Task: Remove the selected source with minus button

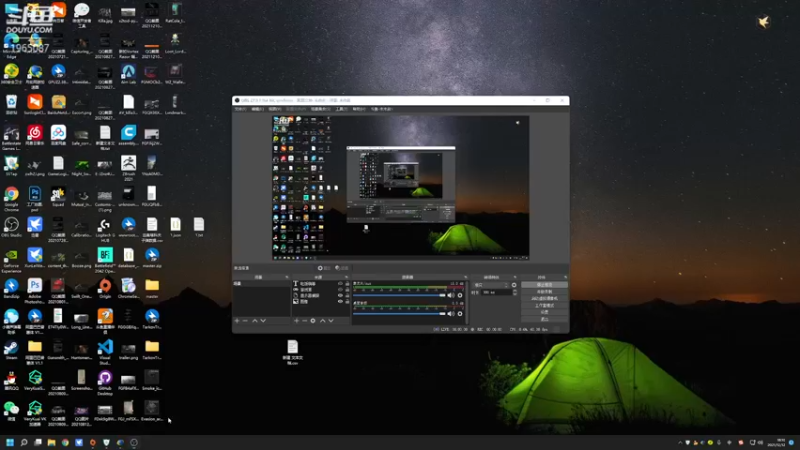Action: tap(305, 321)
